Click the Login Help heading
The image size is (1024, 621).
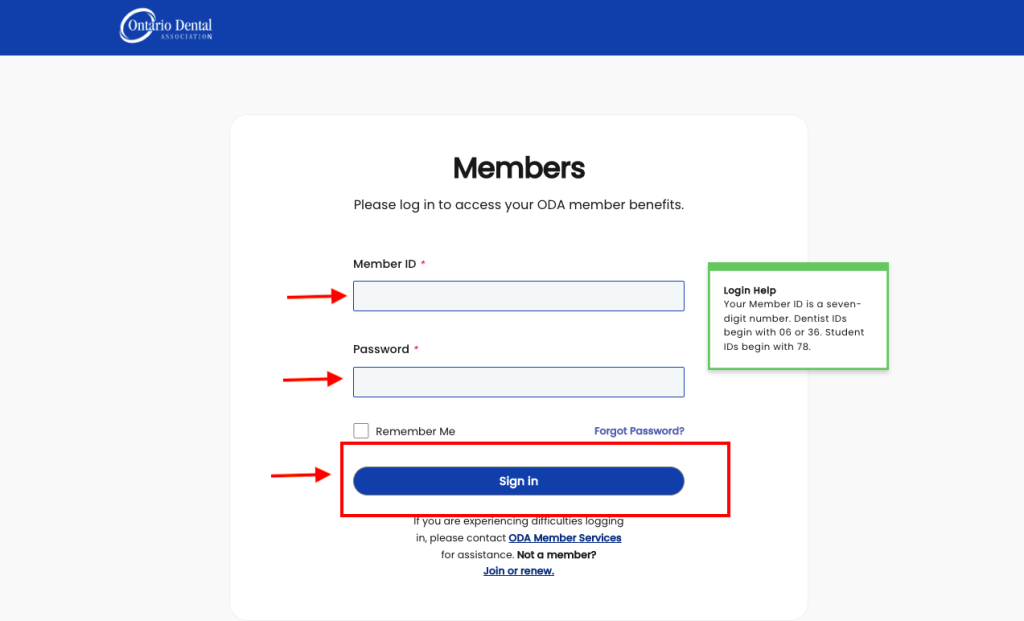click(x=750, y=290)
